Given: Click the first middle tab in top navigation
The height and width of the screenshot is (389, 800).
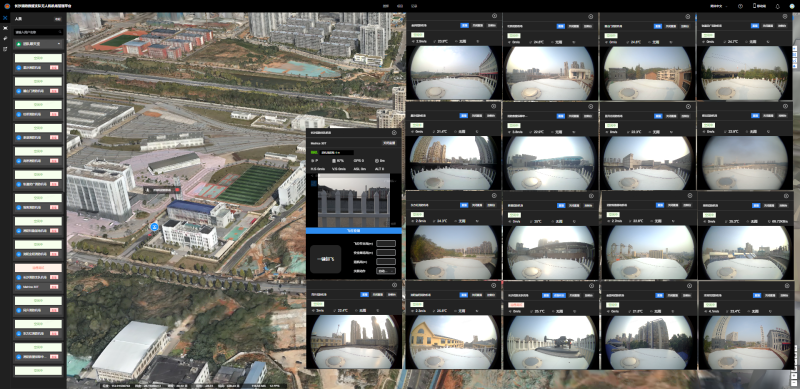Looking at the screenshot, I should (x=386, y=6).
